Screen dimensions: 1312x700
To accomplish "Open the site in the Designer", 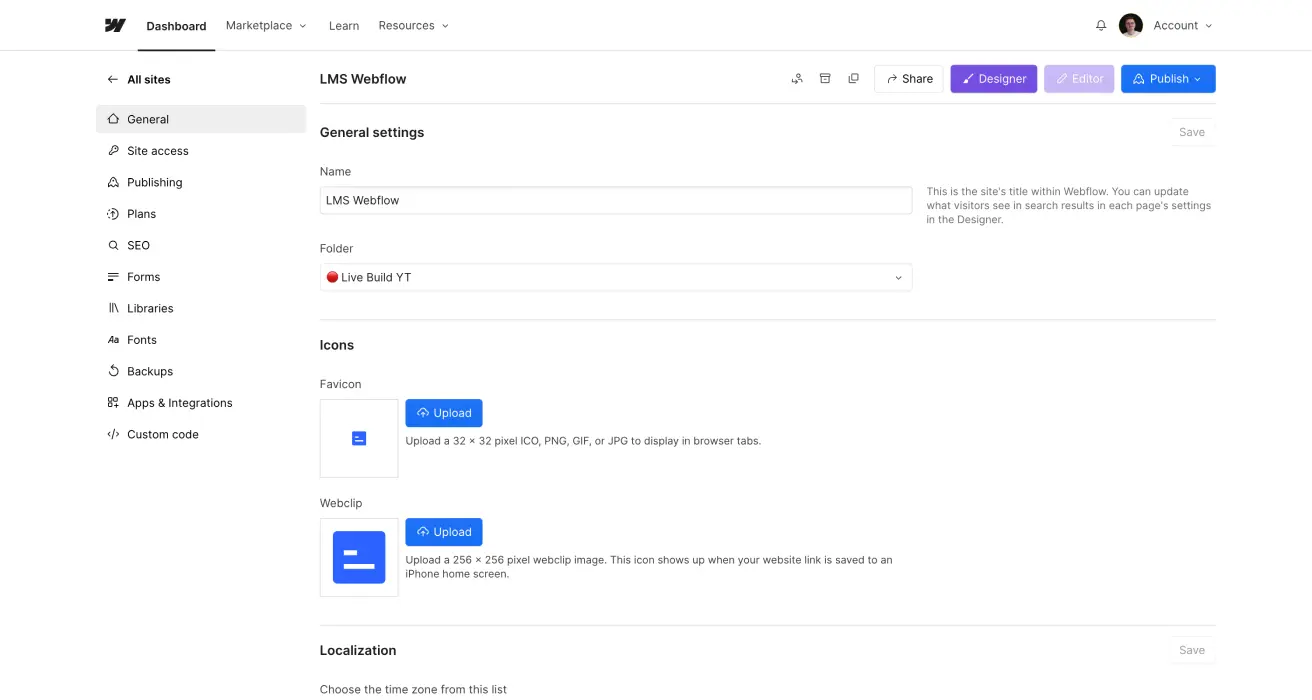I will tap(993, 78).
